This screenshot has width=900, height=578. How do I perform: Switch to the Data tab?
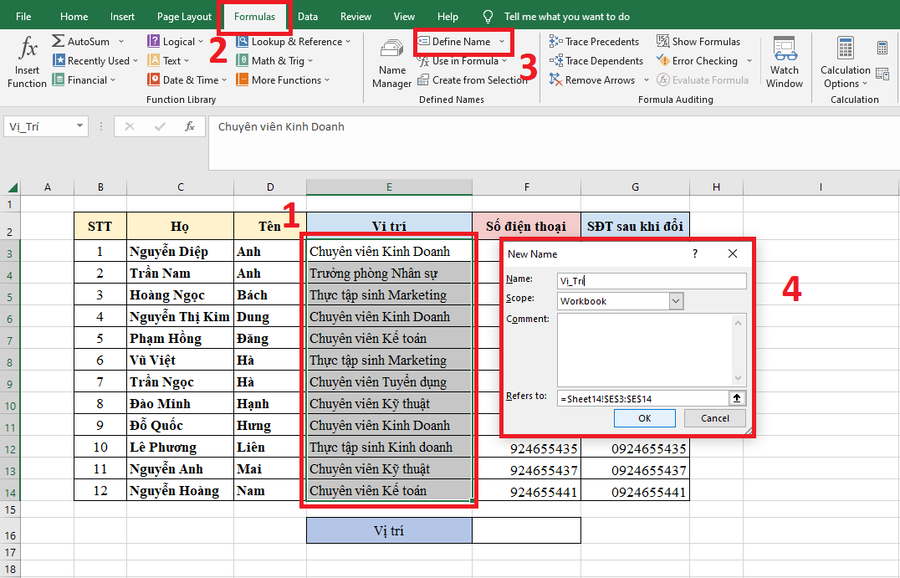pos(308,16)
